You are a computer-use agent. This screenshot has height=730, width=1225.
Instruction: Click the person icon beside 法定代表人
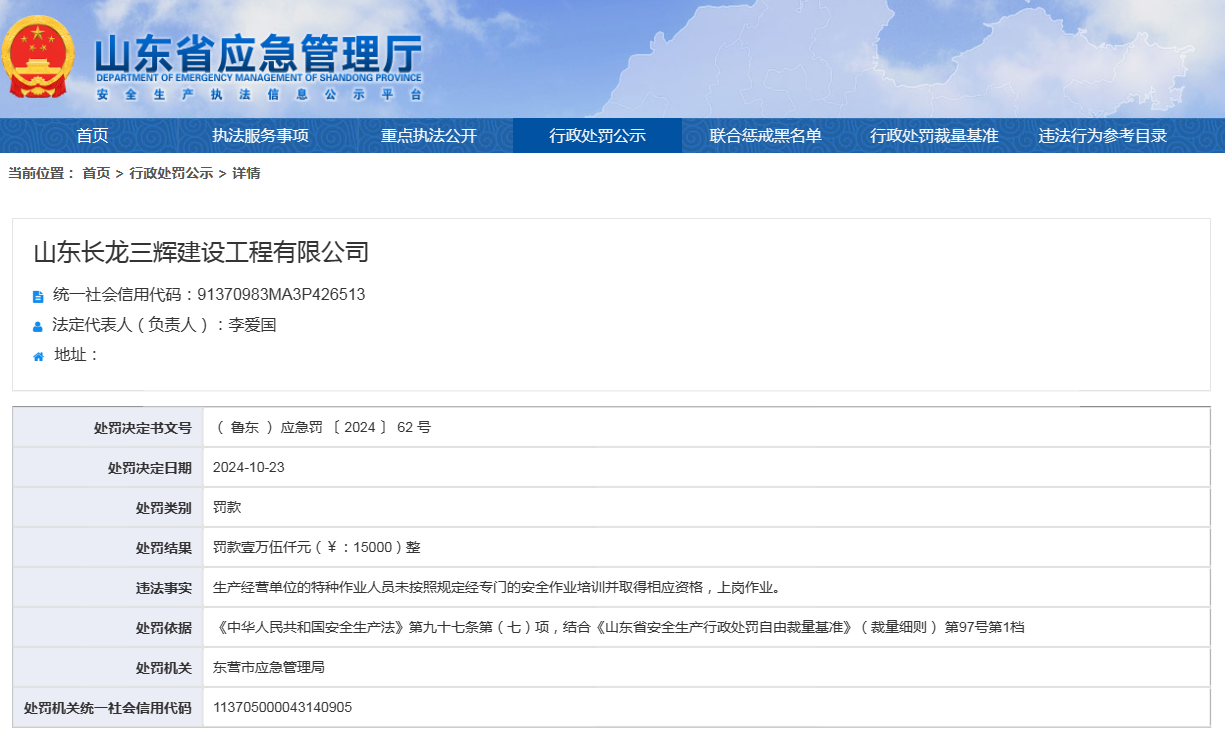click(38, 326)
